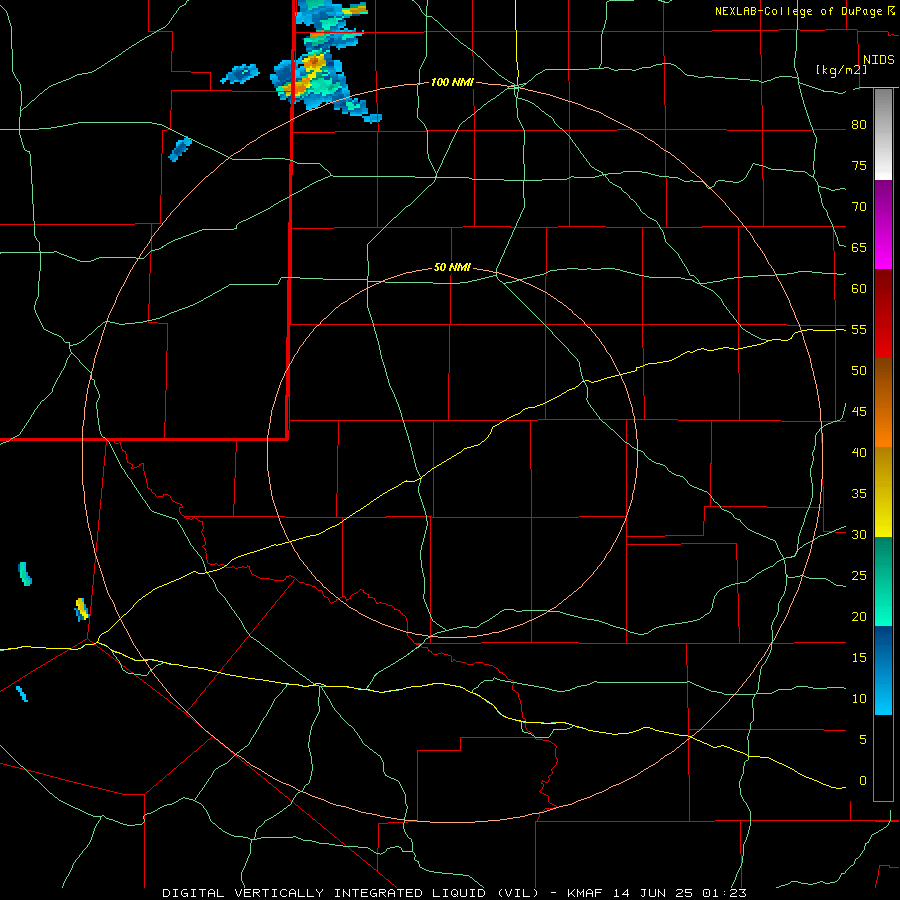Click the kg/m2 units label

click(x=841, y=70)
